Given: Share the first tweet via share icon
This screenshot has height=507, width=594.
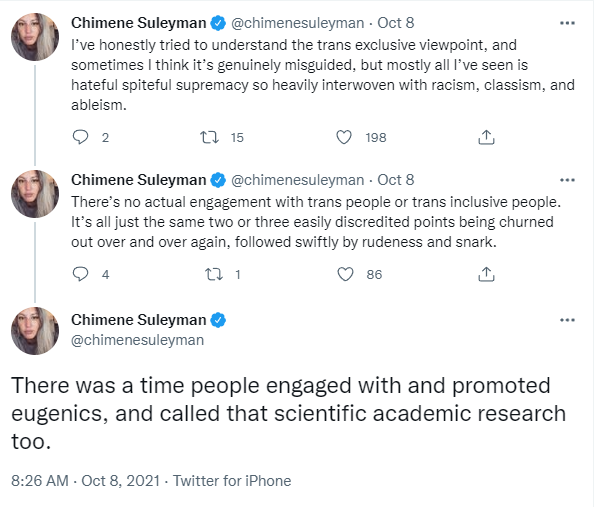Looking at the screenshot, I should pos(486,137).
